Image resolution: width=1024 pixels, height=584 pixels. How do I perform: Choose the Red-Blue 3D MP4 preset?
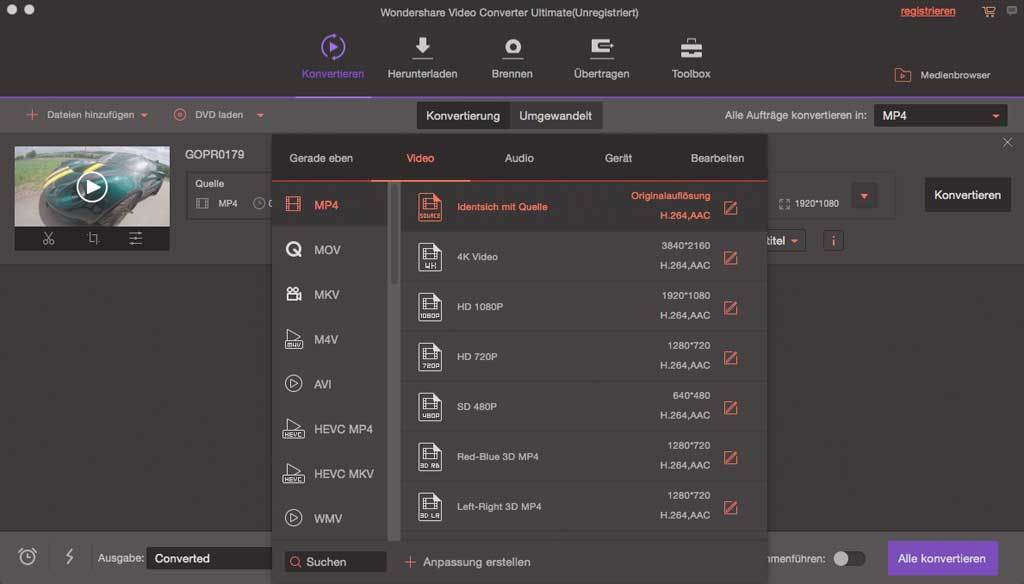(584, 457)
